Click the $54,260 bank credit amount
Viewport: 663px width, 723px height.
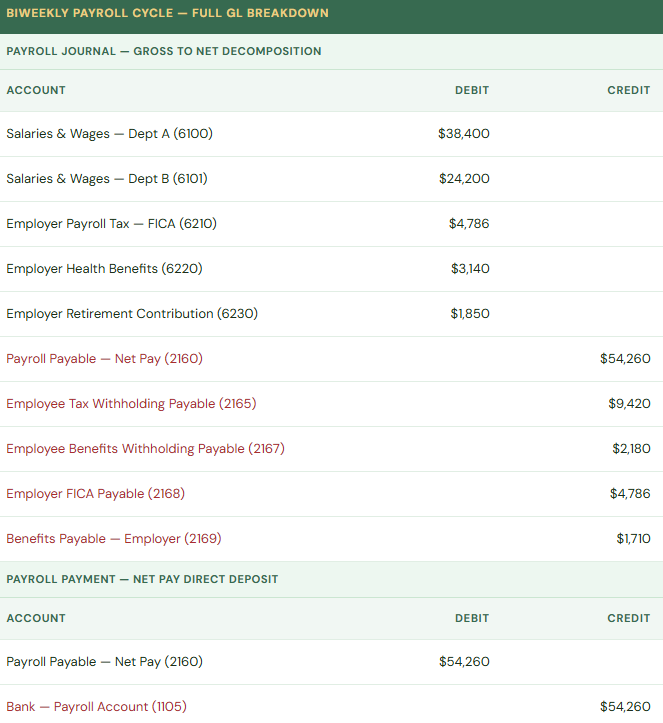point(625,707)
